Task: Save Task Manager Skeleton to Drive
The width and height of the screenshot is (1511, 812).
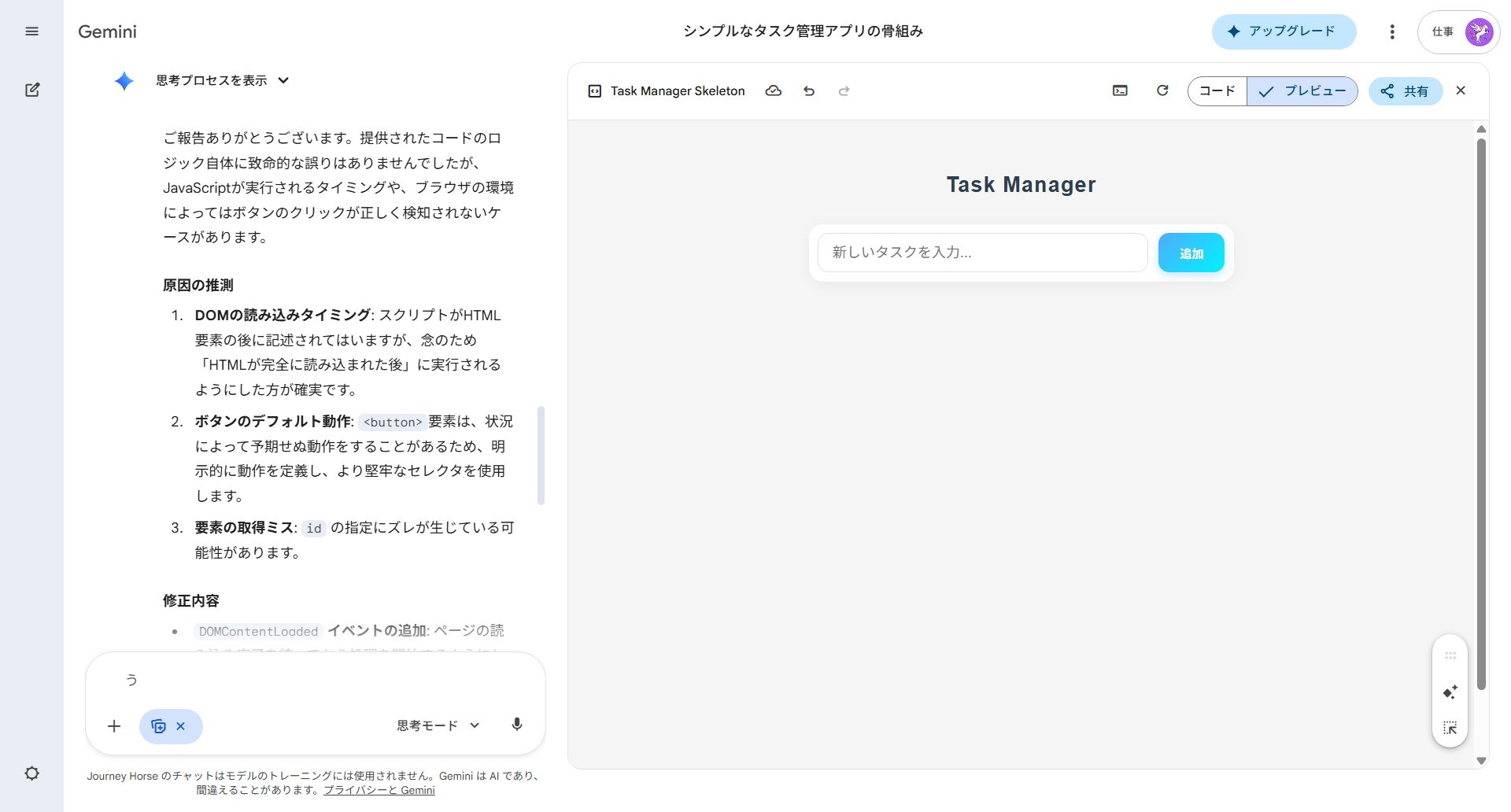Action: point(774,90)
